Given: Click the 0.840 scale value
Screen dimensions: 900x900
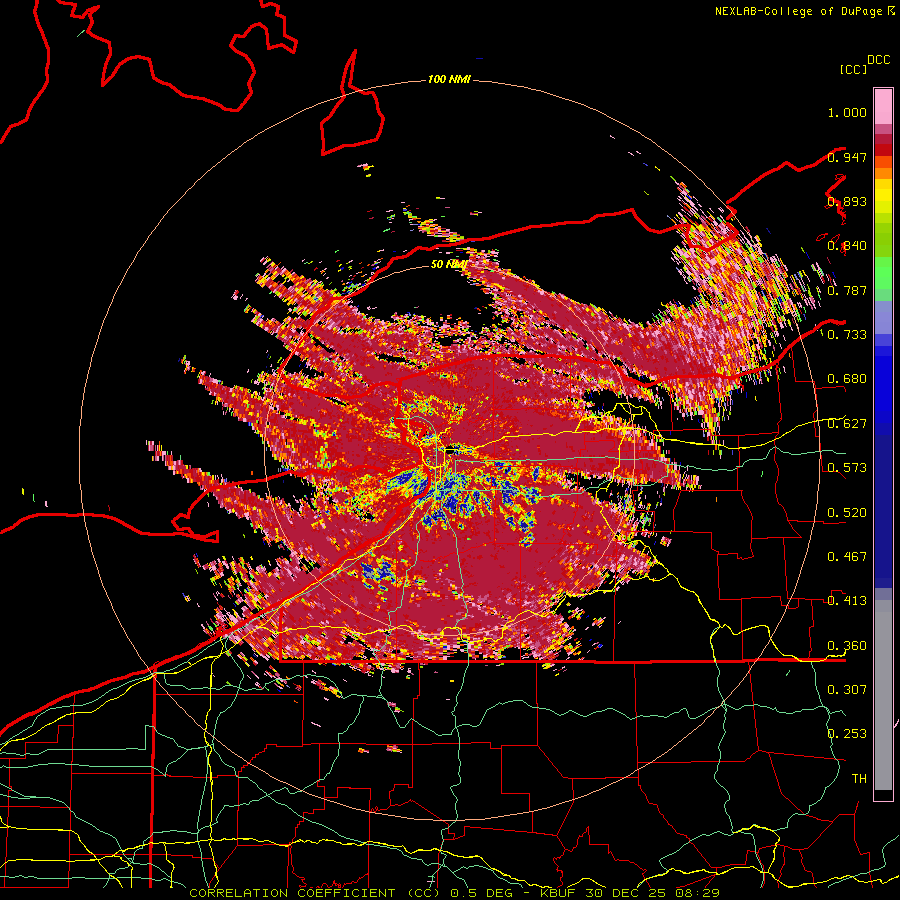Looking at the screenshot, I should pos(847,246).
